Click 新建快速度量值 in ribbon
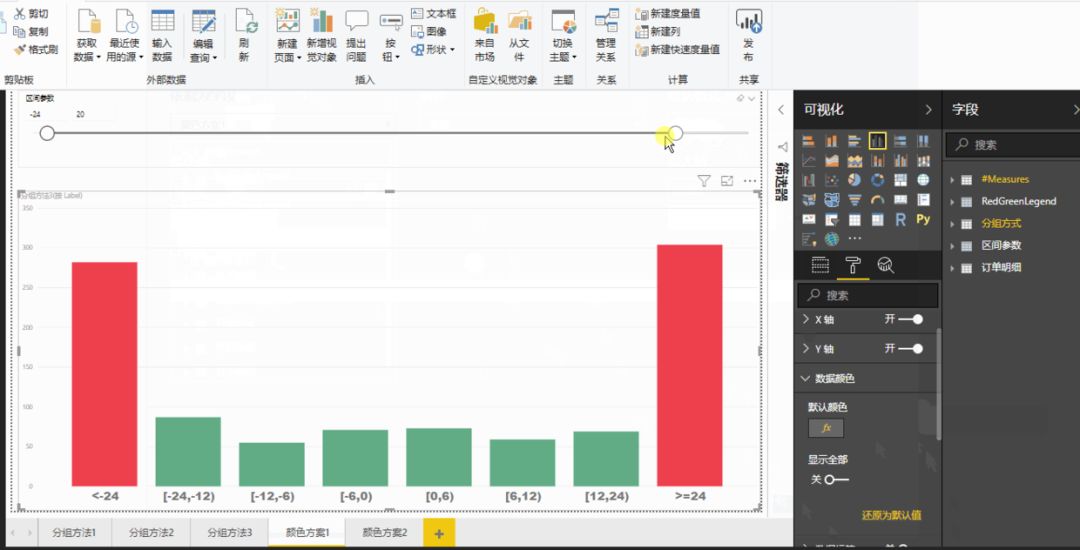The width and height of the screenshot is (1080, 550). pyautogui.click(x=678, y=50)
